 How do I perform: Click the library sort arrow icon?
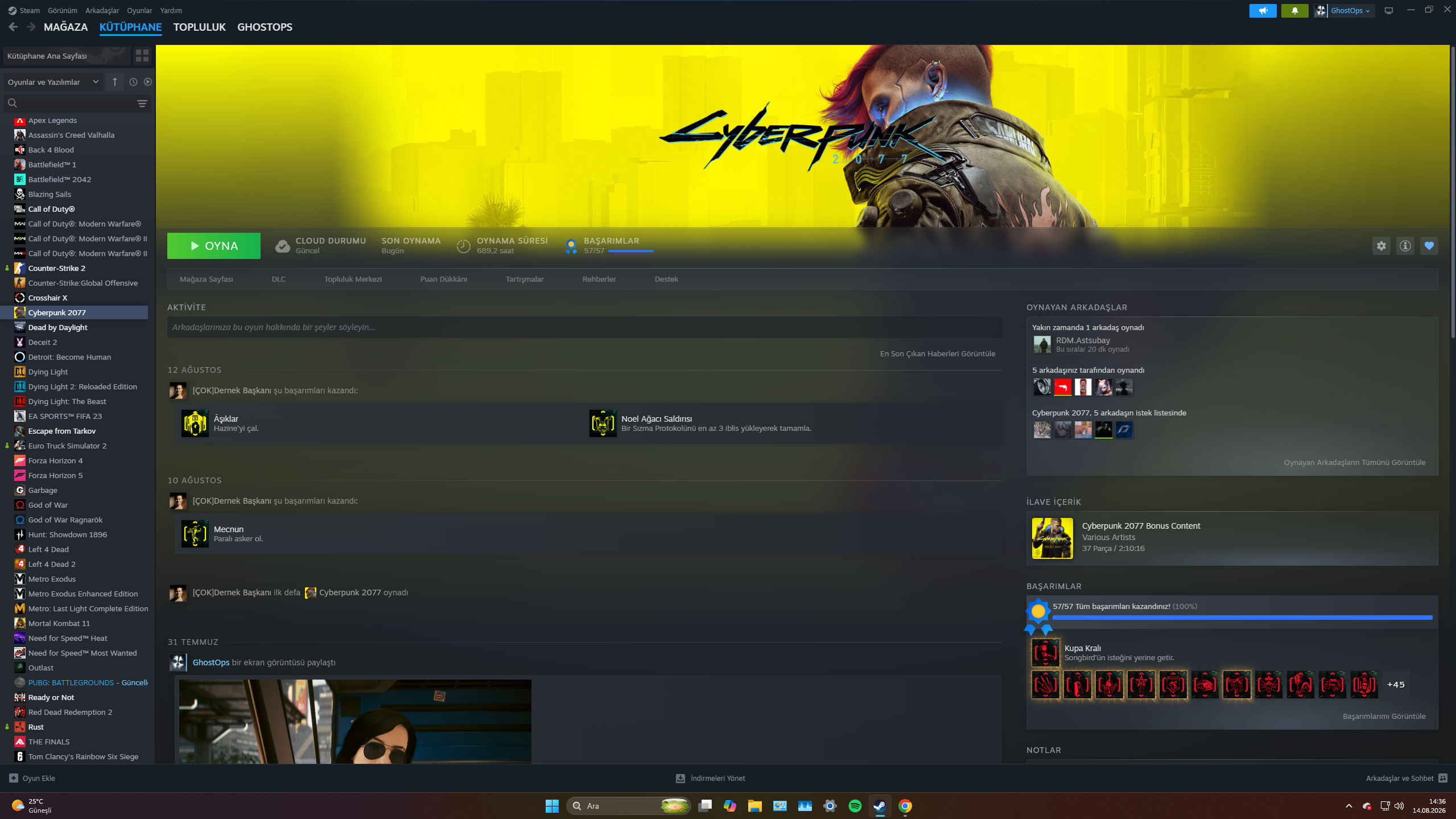(115, 82)
